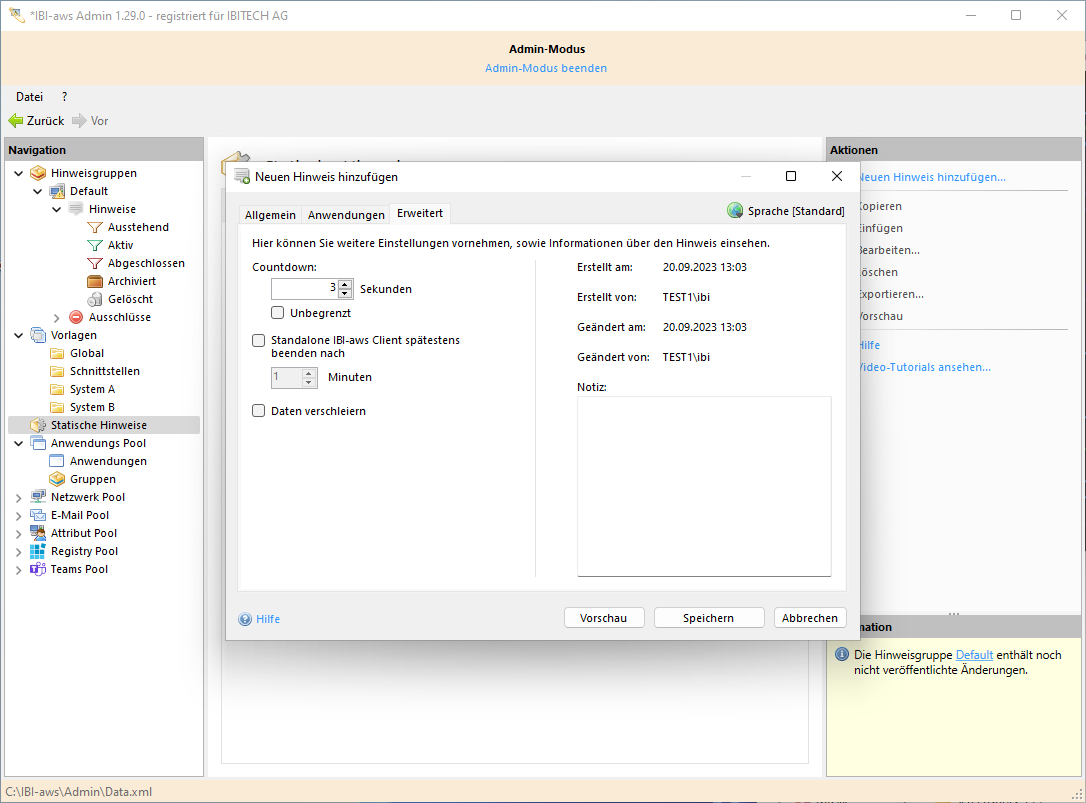The image size is (1086, 803).
Task: Click the E-Mail Pool envelope icon
Action: [38, 515]
